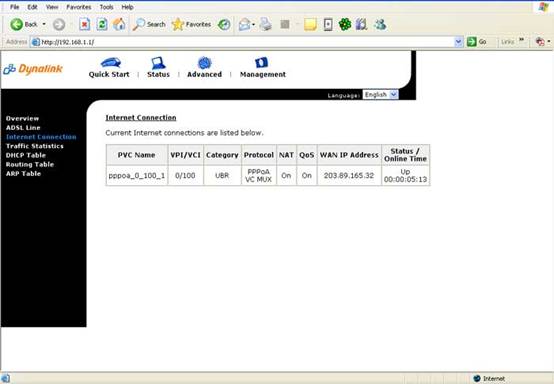Go to the browser Home icon
Image resolution: width=554 pixels, height=384 pixels.
[x=119, y=24]
